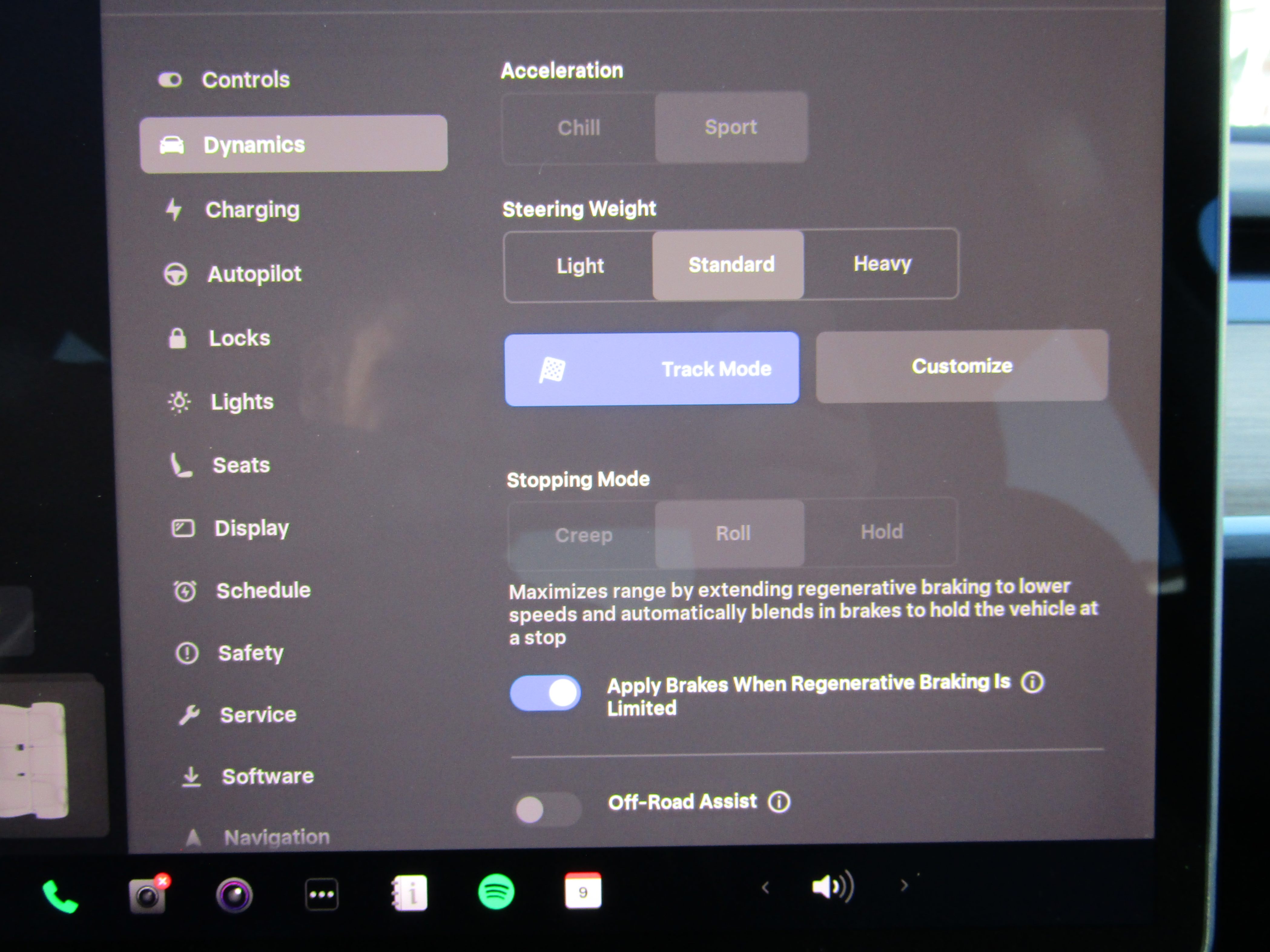Click the volume speaker icon
The width and height of the screenshot is (1270, 952).
[832, 887]
